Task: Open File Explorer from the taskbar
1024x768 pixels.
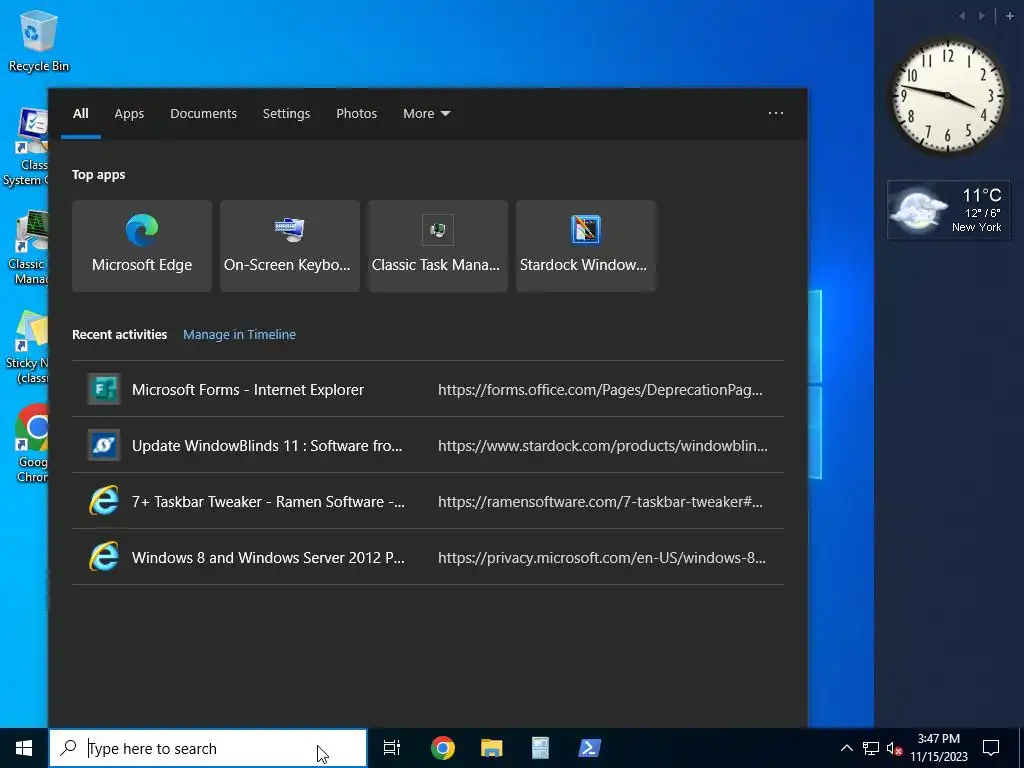Action: (492, 748)
